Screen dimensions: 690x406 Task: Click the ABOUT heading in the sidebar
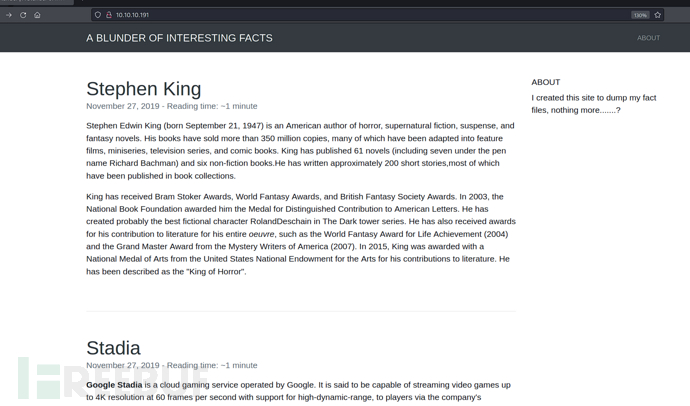pyautogui.click(x=546, y=82)
